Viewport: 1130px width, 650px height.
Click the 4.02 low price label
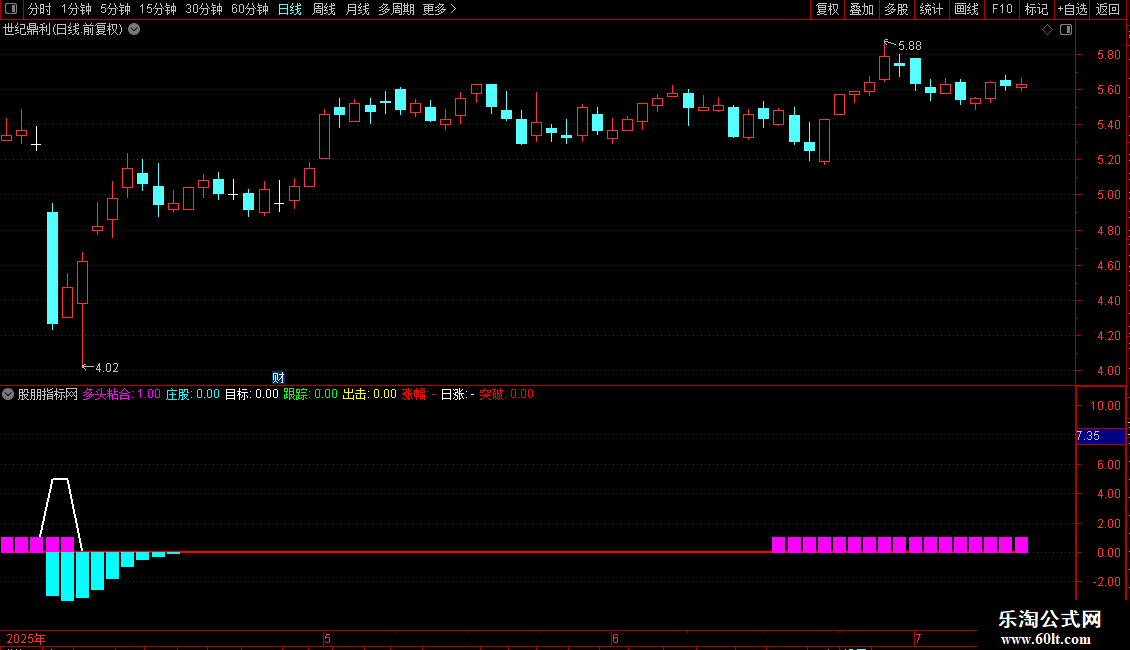(107, 368)
